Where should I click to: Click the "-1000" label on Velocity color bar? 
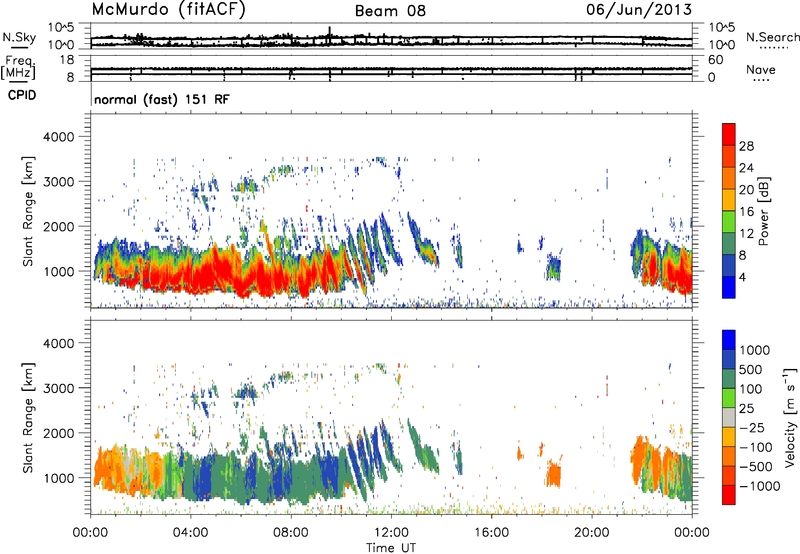coord(759,486)
